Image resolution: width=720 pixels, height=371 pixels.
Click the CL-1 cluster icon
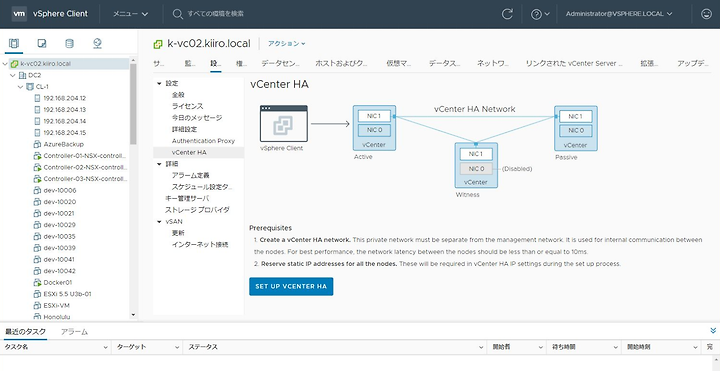pyautogui.click(x=30, y=87)
